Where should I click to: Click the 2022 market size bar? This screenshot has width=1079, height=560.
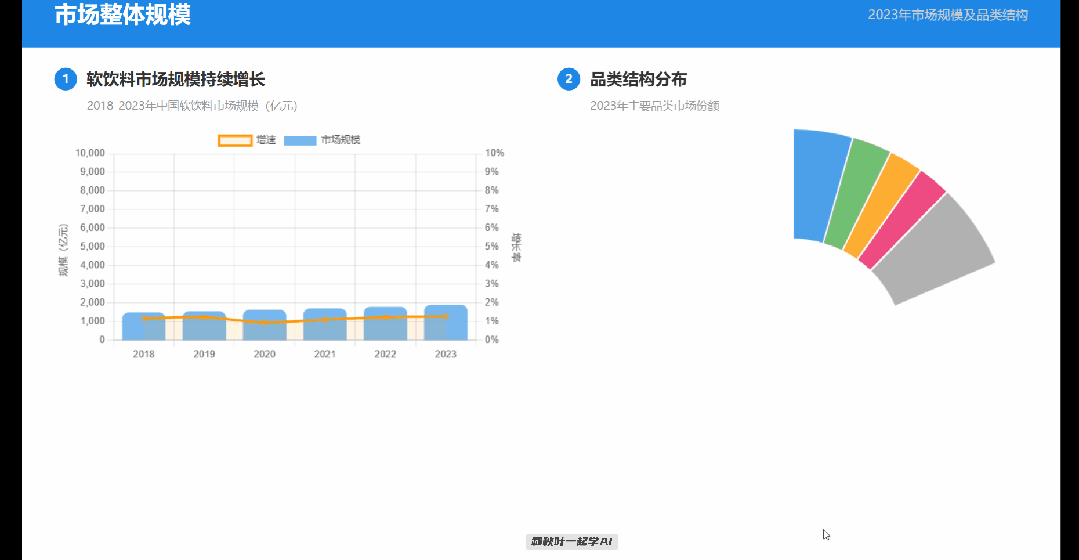(385, 323)
